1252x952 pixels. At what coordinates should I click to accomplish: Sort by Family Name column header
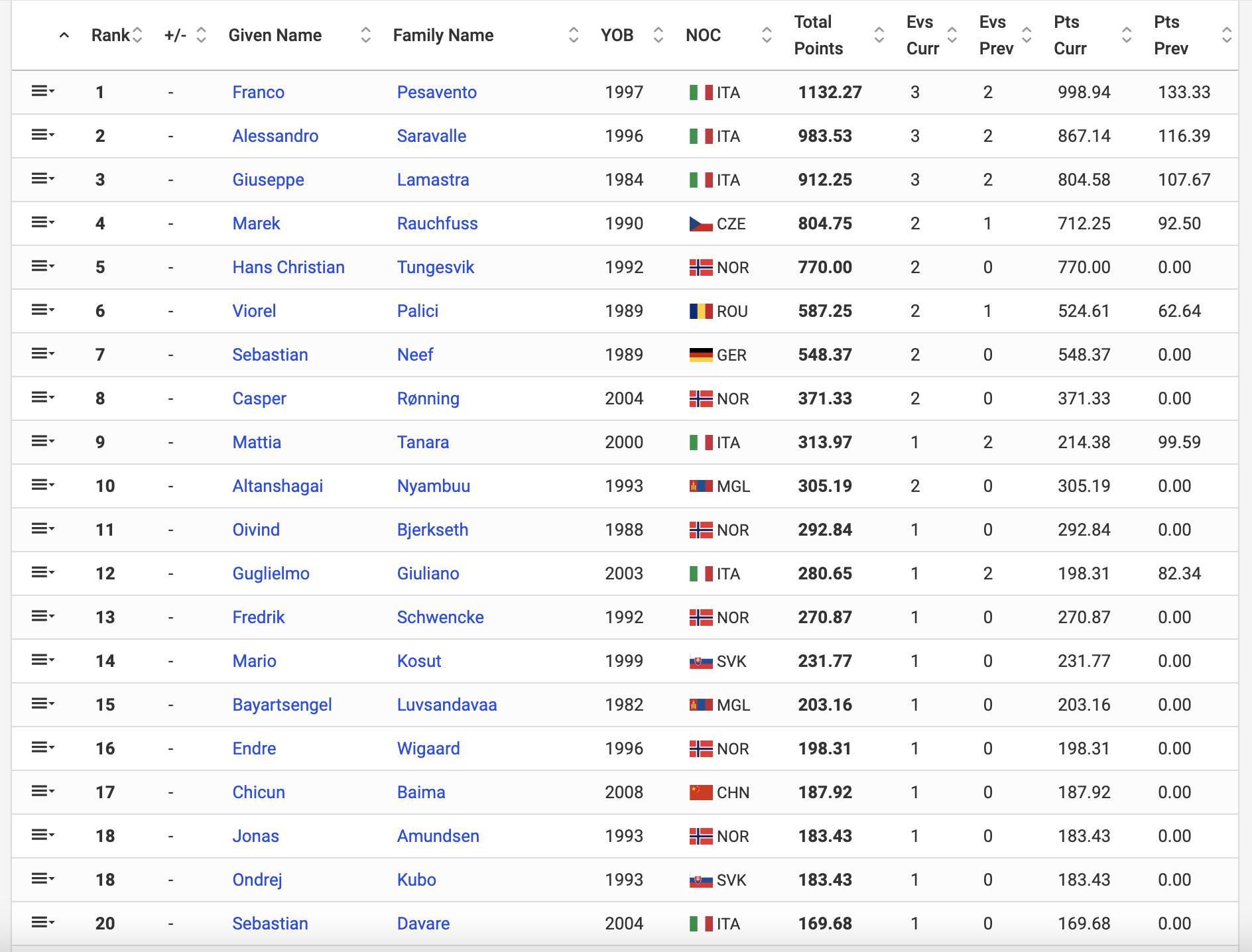pos(443,35)
